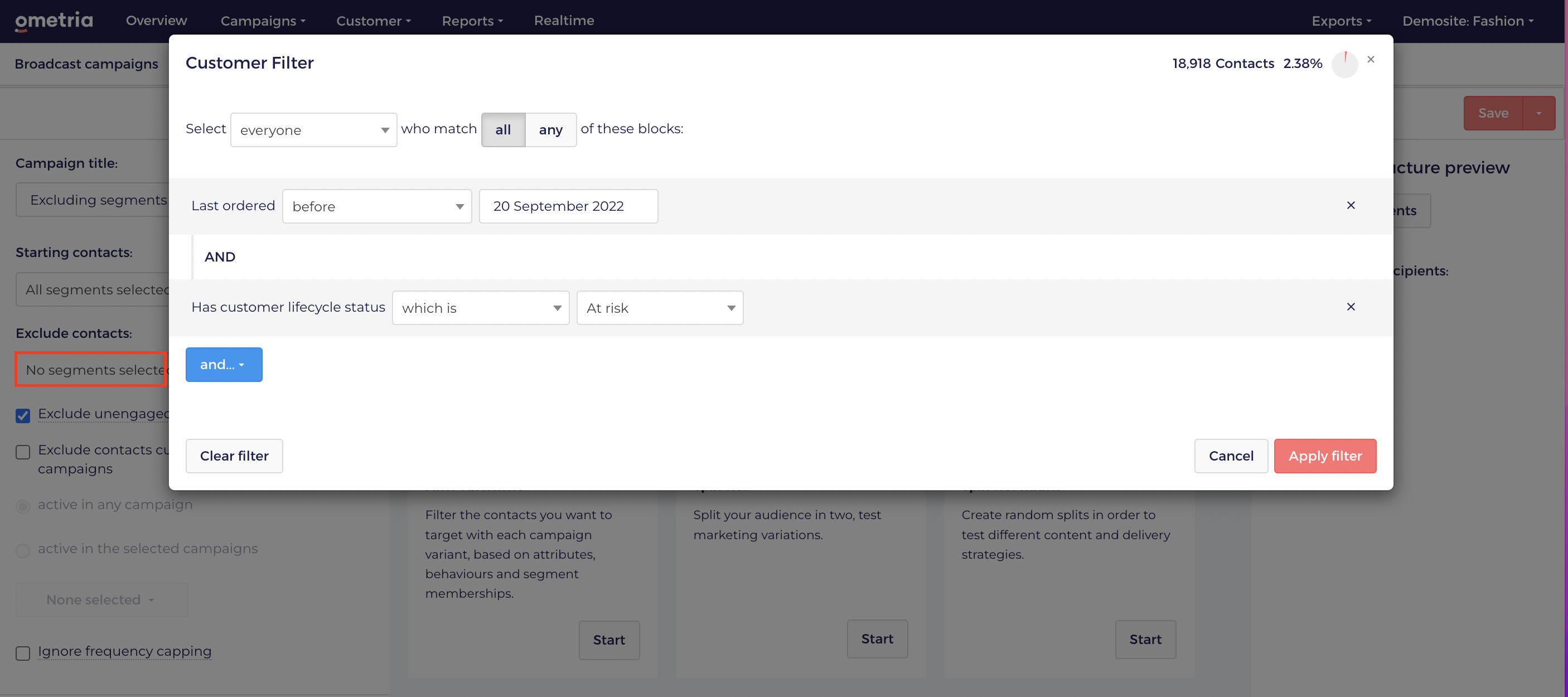Click the Exclude contacts segments field

pos(91,370)
